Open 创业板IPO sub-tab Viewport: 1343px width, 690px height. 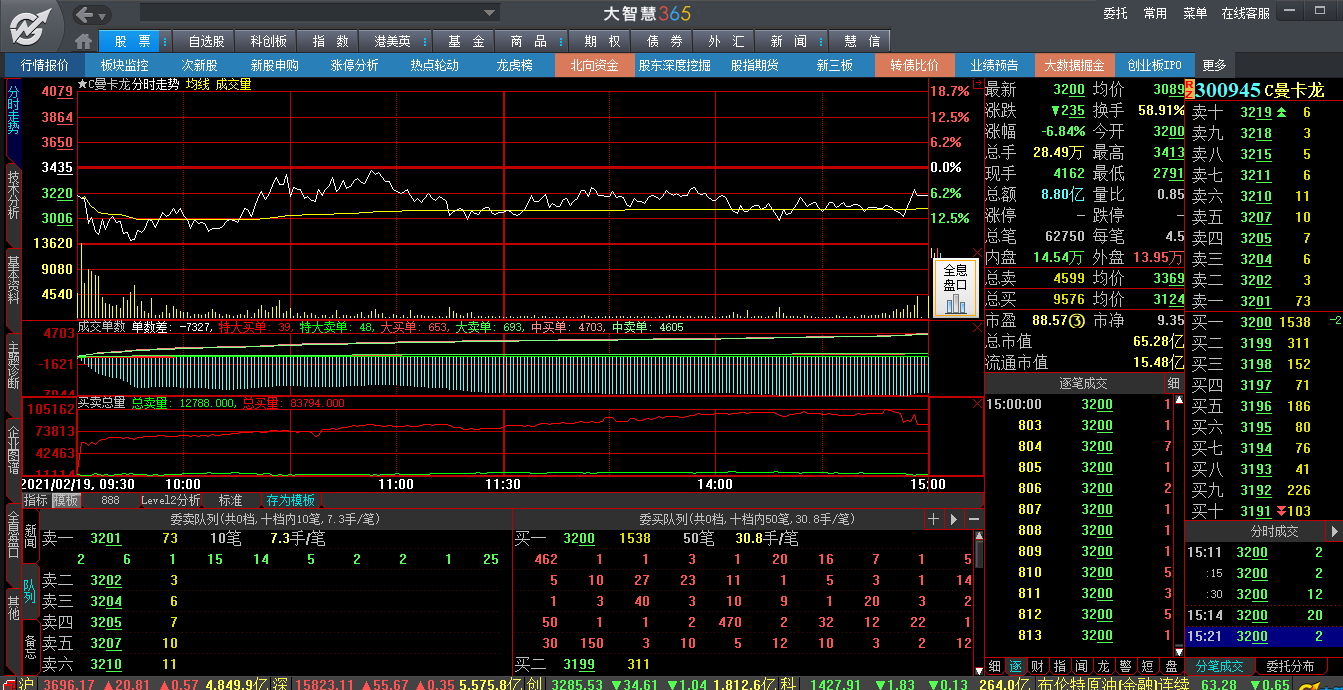click(1154, 65)
